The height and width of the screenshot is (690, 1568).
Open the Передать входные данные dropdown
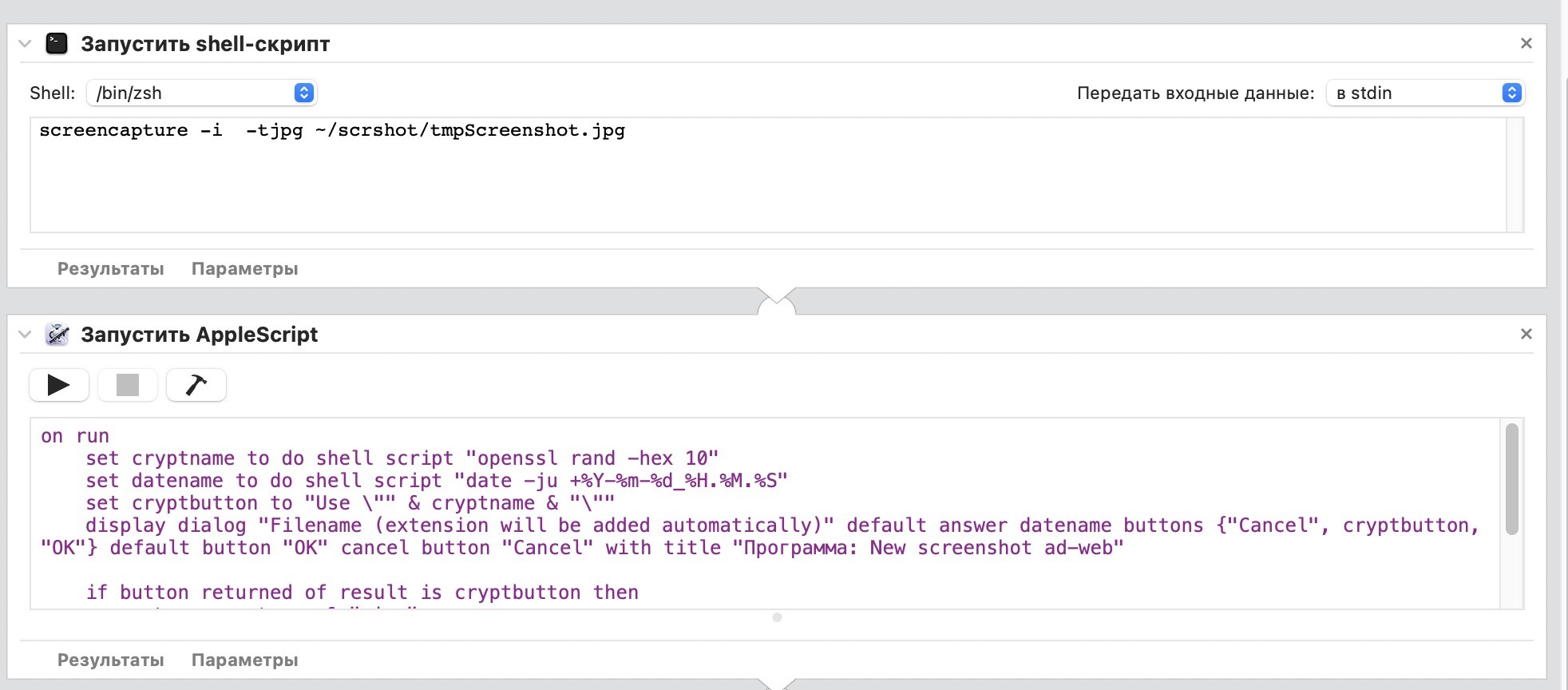[1426, 93]
